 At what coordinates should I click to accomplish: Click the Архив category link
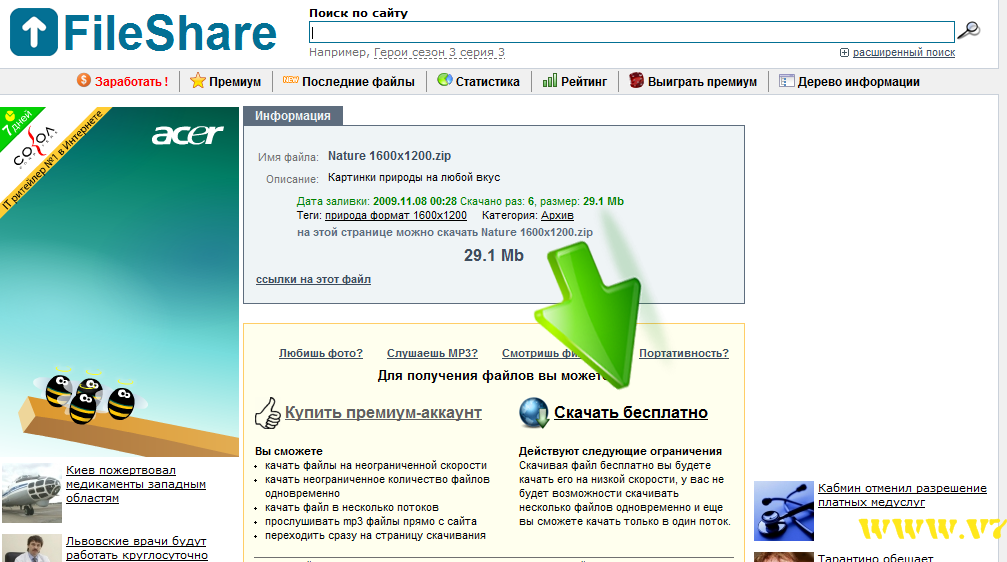pos(557,215)
